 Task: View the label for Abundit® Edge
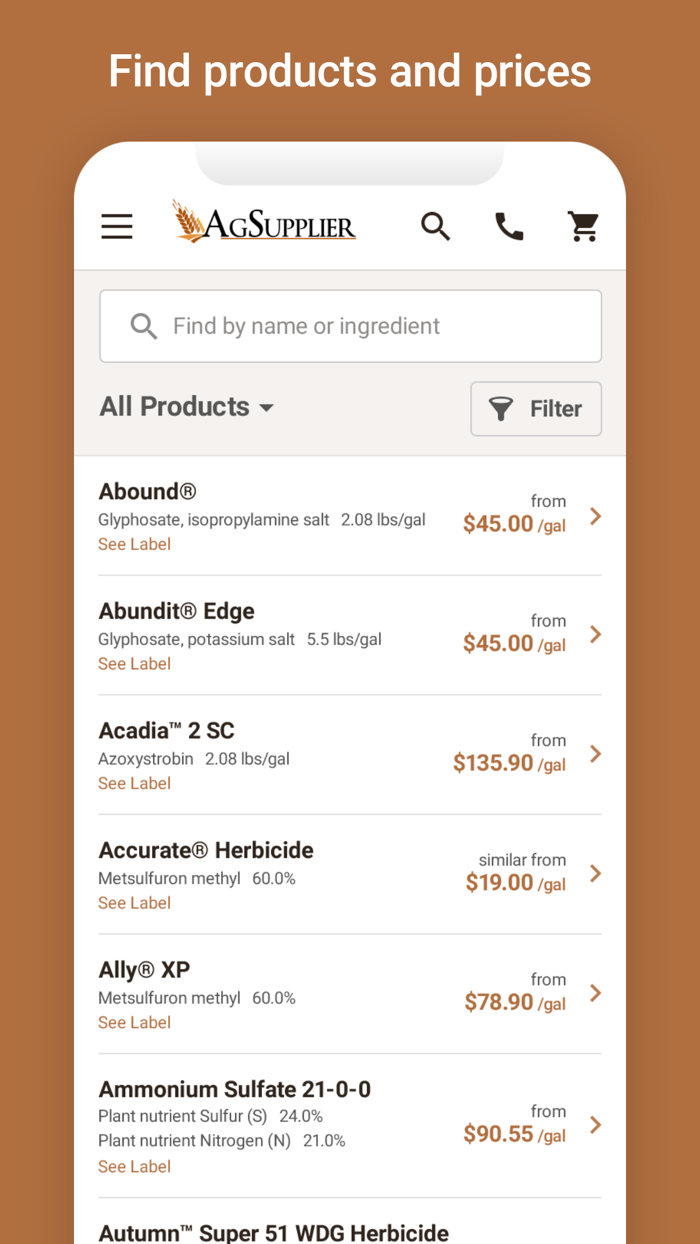click(x=134, y=663)
